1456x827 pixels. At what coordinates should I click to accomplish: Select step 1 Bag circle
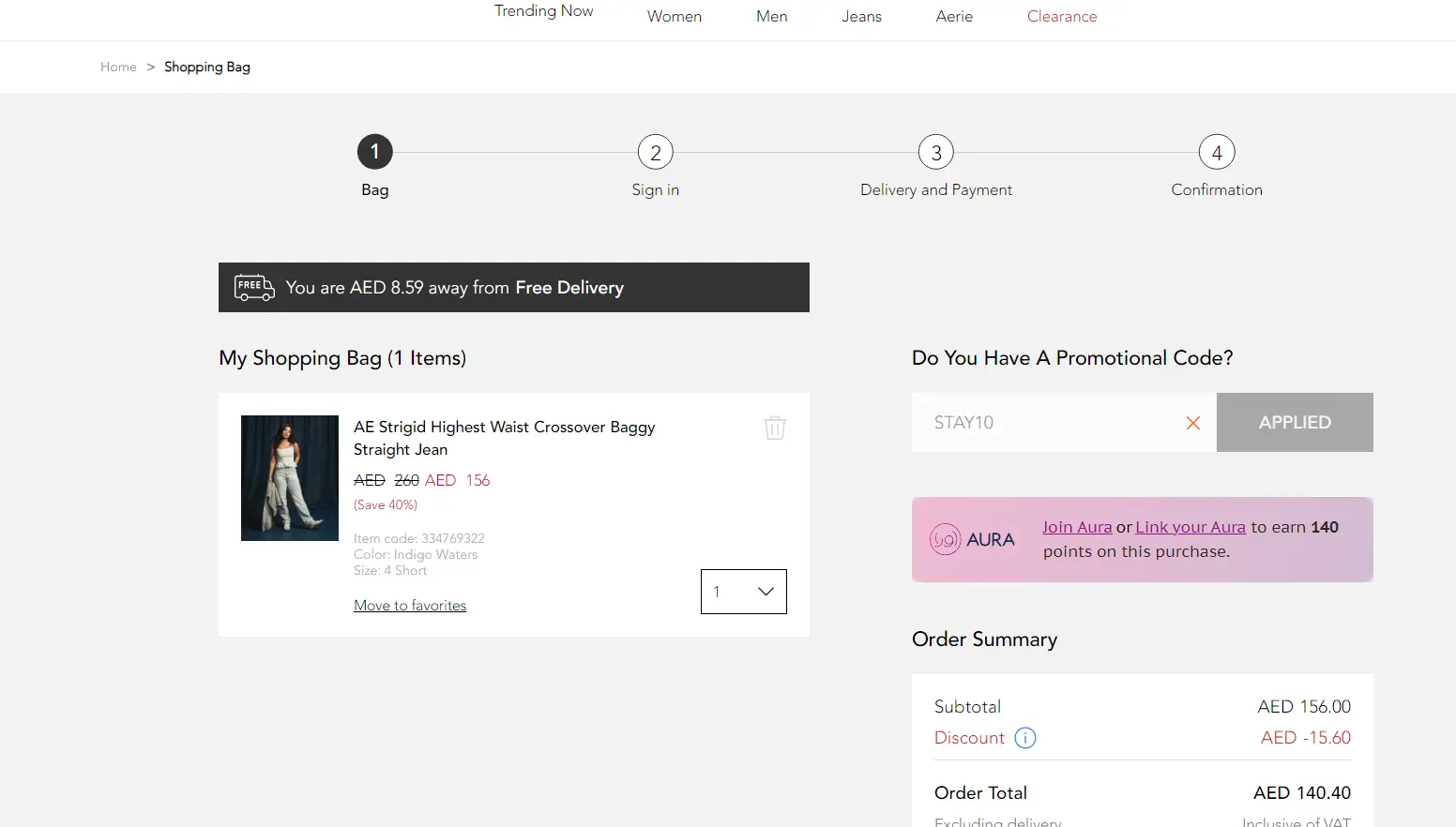(x=374, y=152)
